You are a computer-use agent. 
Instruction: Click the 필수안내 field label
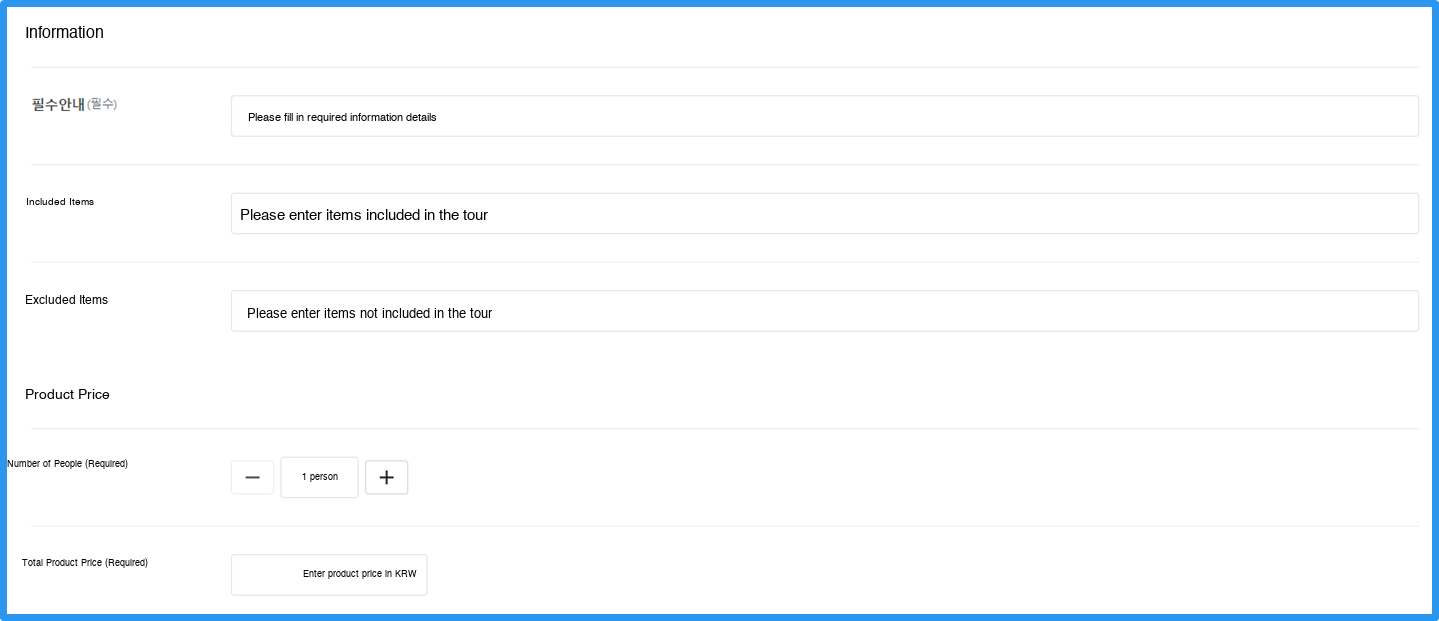pos(58,104)
